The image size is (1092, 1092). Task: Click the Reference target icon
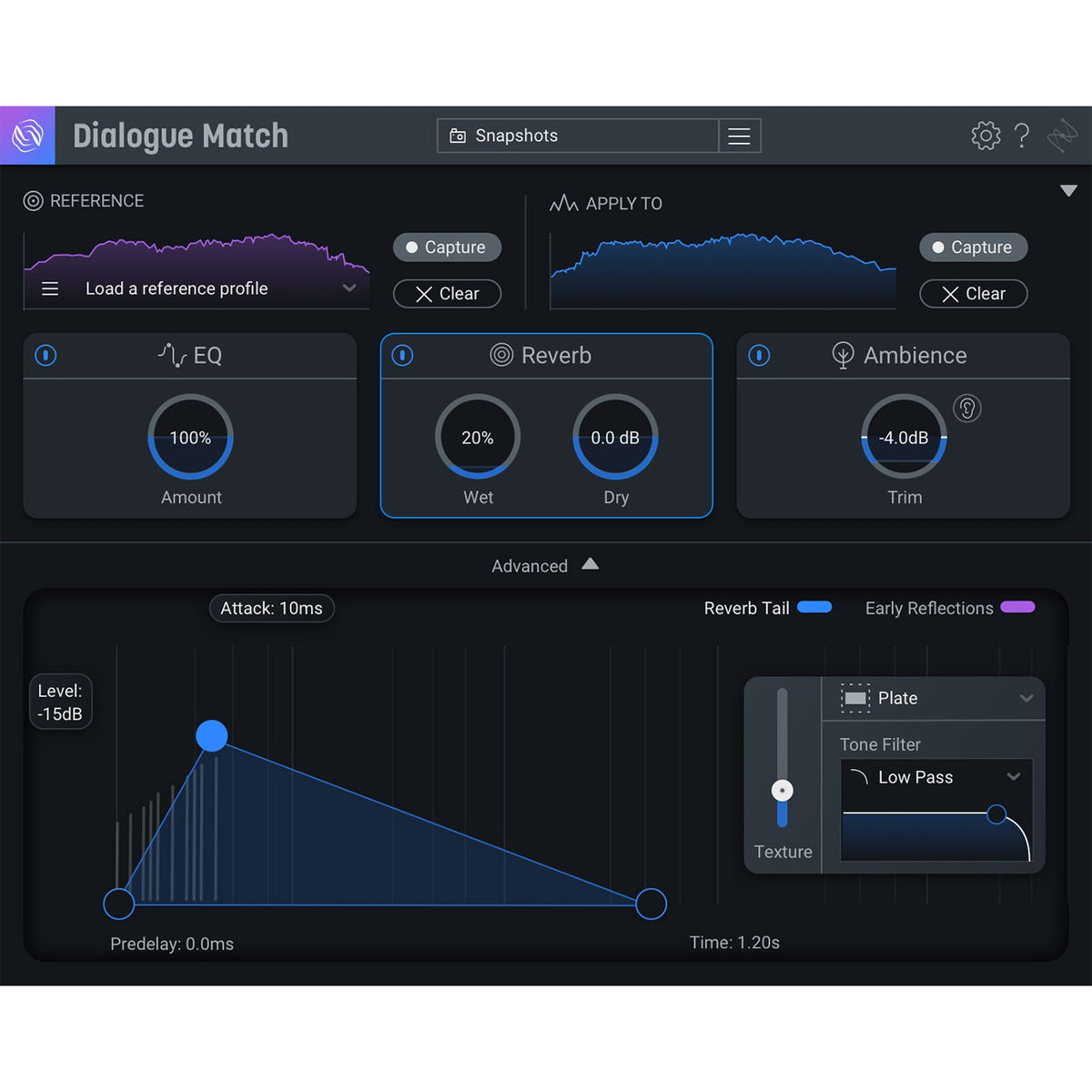33,201
